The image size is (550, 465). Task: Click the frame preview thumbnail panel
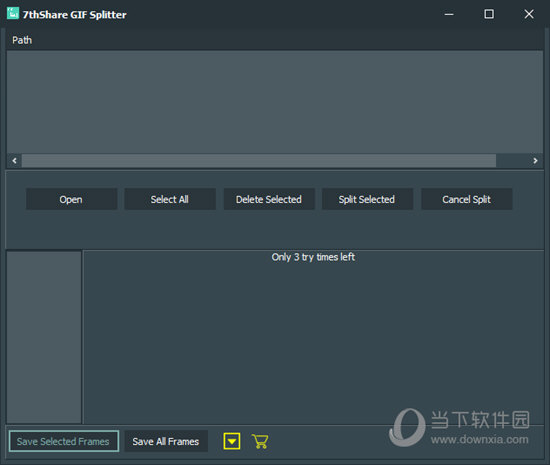click(44, 337)
